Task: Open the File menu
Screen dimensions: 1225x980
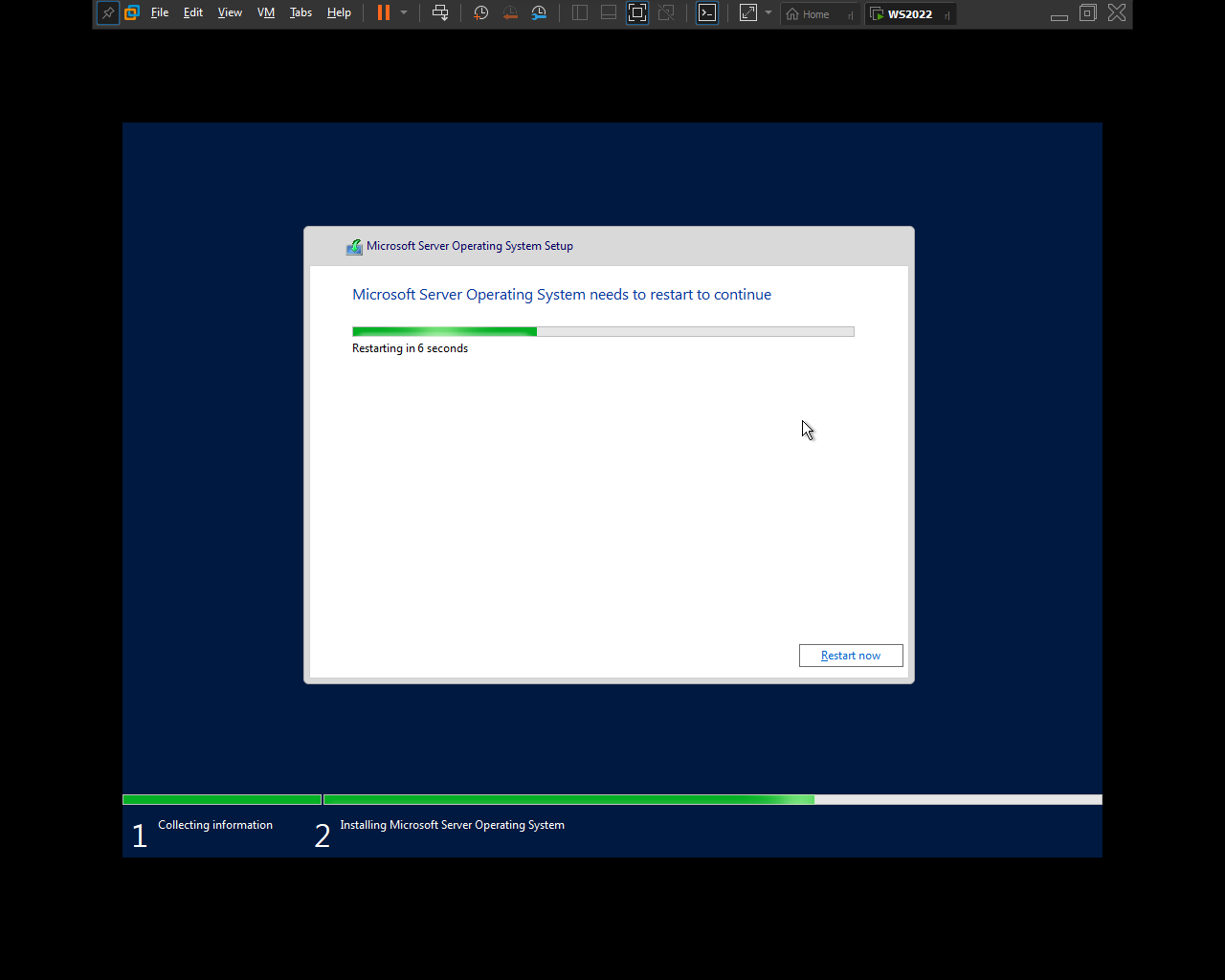Action: (160, 13)
